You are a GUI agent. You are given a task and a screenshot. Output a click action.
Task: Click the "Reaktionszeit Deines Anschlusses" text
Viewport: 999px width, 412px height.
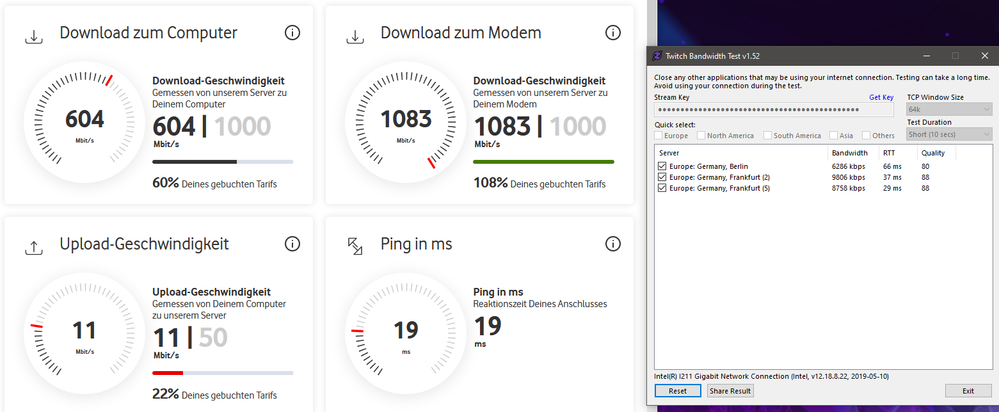coord(540,304)
